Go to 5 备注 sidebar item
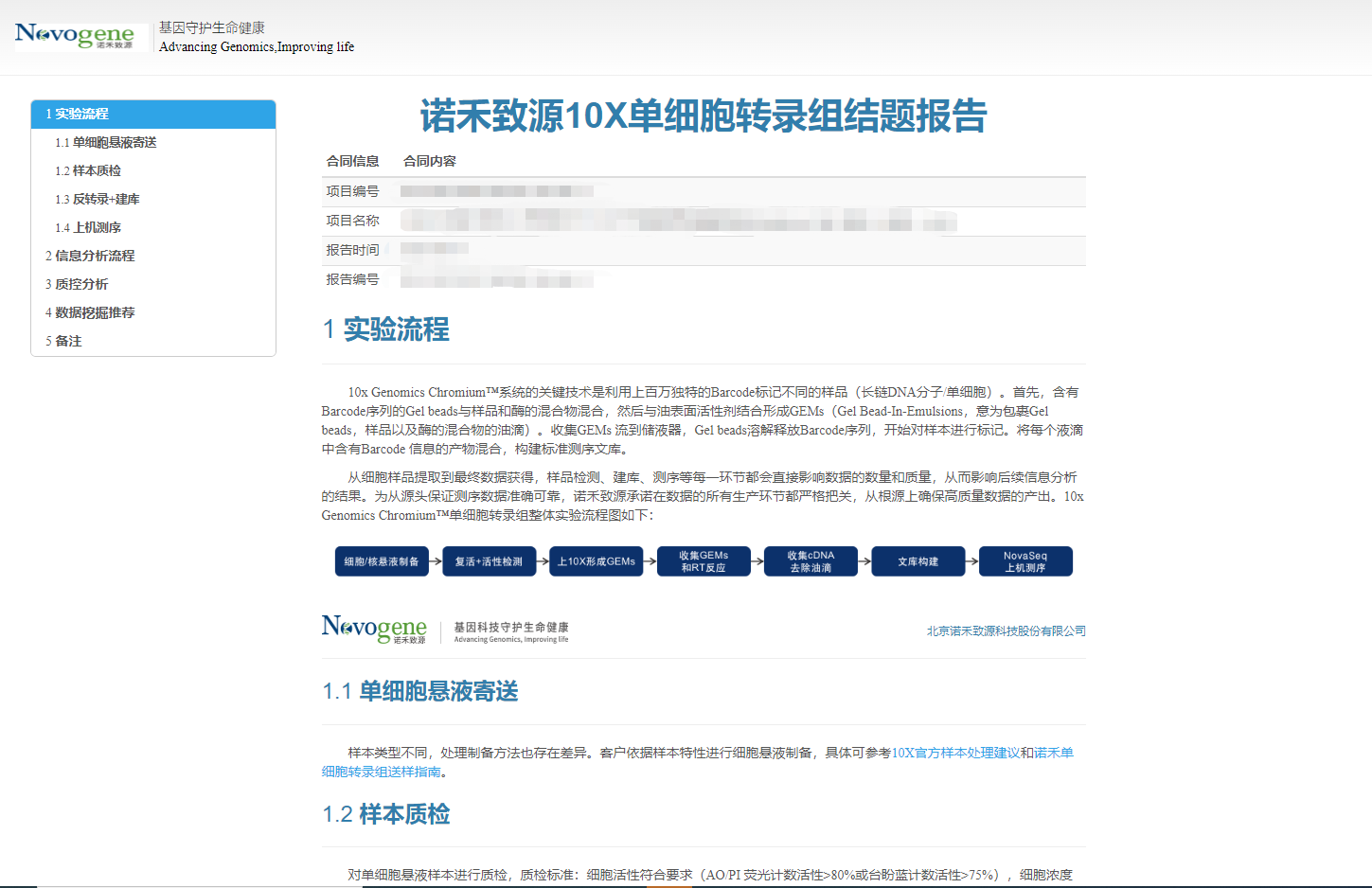The width and height of the screenshot is (1372, 888). [63, 341]
